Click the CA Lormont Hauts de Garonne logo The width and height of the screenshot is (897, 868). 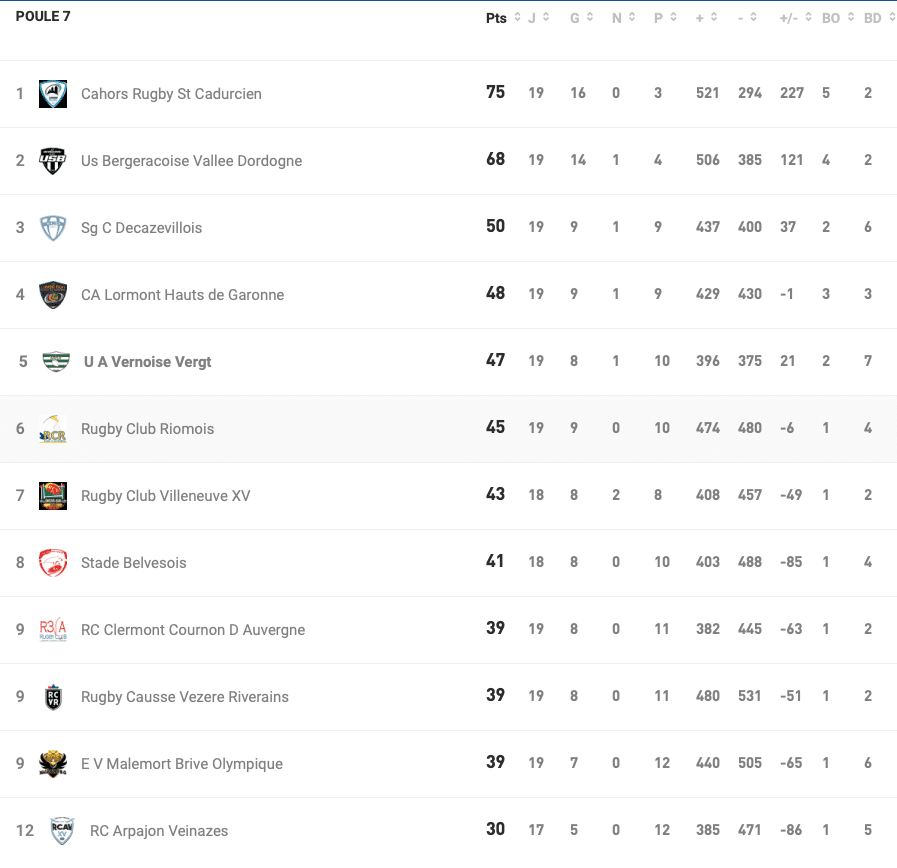point(53,295)
